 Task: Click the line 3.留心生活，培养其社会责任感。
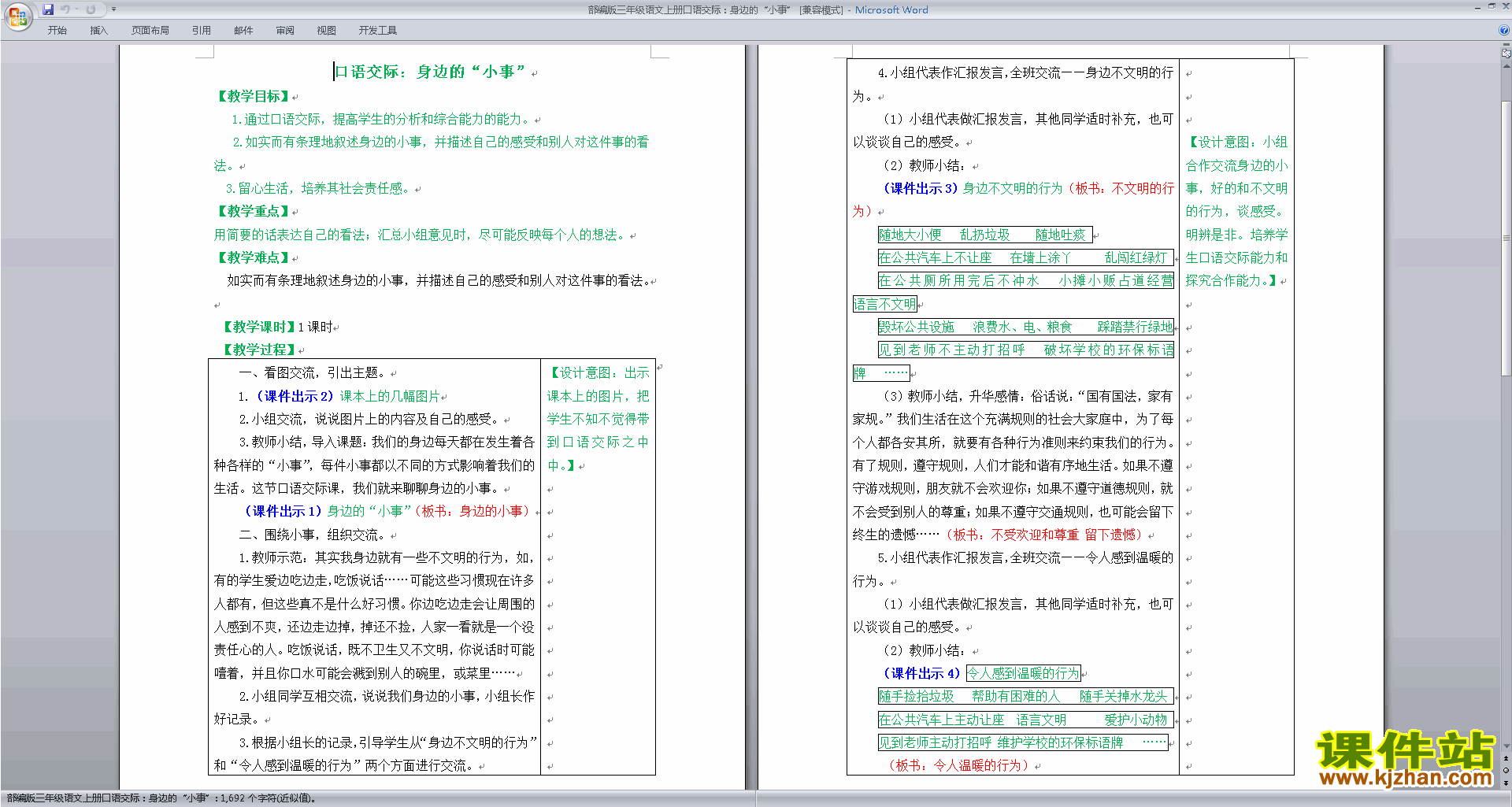pos(318,188)
